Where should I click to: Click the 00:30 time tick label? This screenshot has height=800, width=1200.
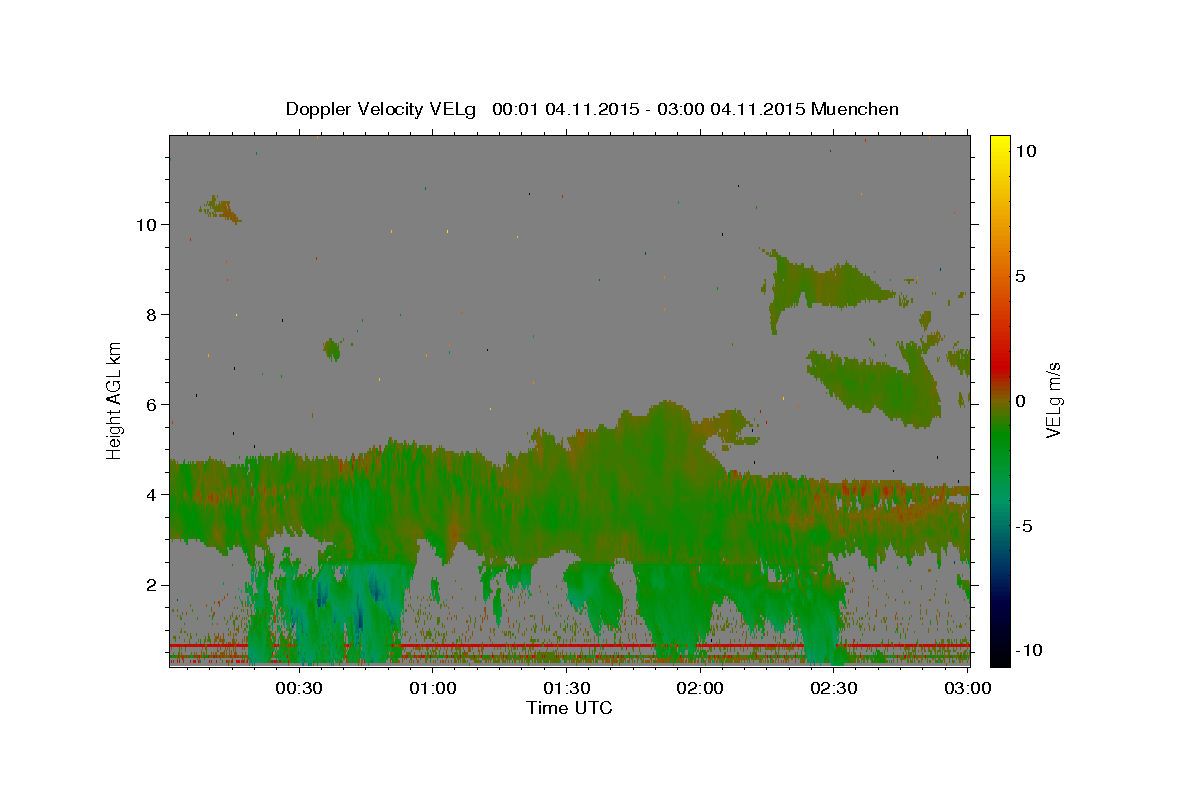[299, 688]
